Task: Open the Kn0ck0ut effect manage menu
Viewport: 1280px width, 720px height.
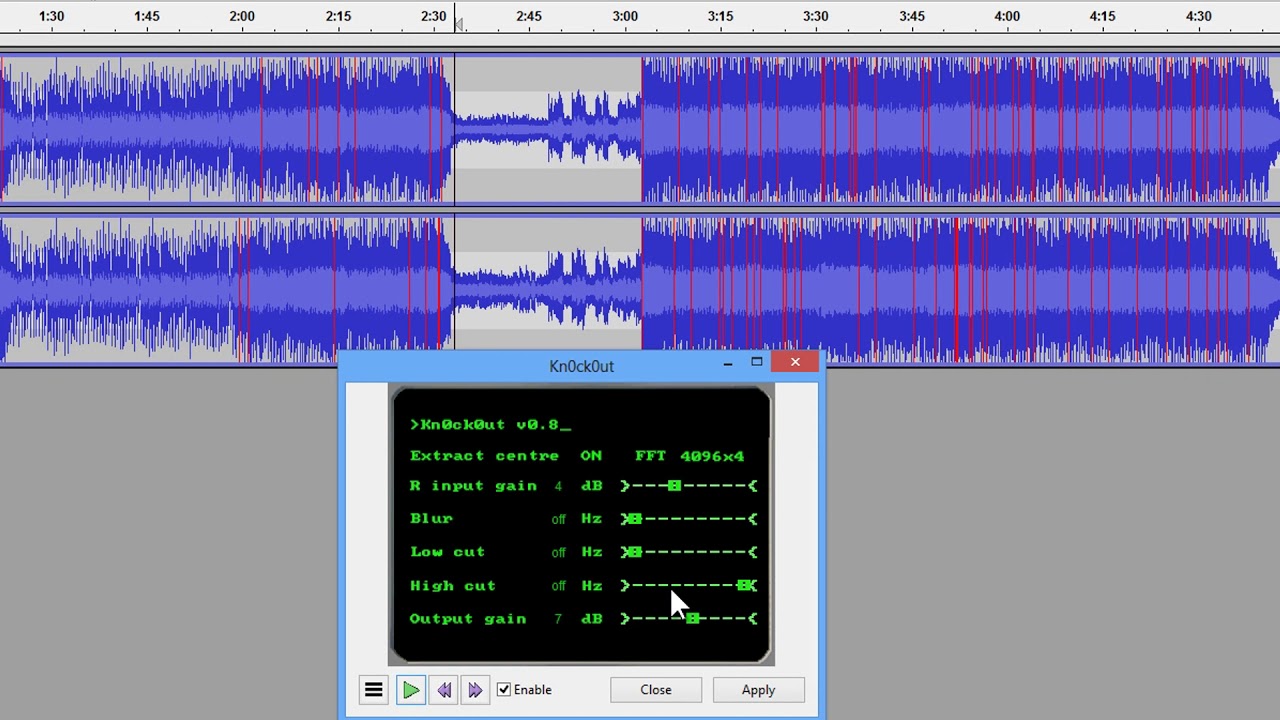Action: click(x=373, y=690)
